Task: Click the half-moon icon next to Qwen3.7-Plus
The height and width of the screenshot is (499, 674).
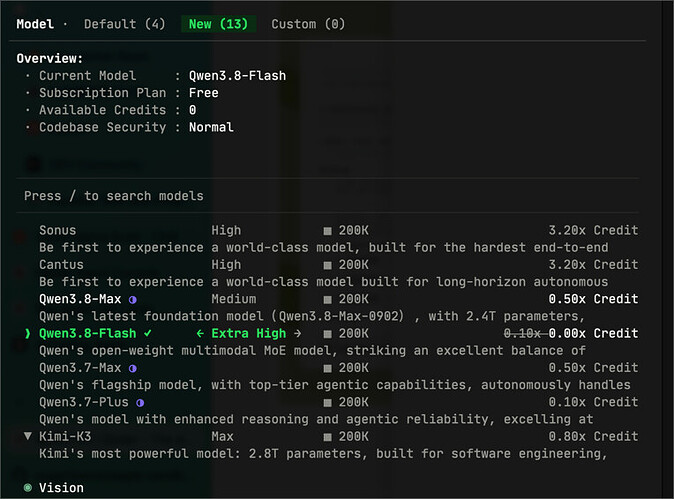Action: click(x=140, y=403)
